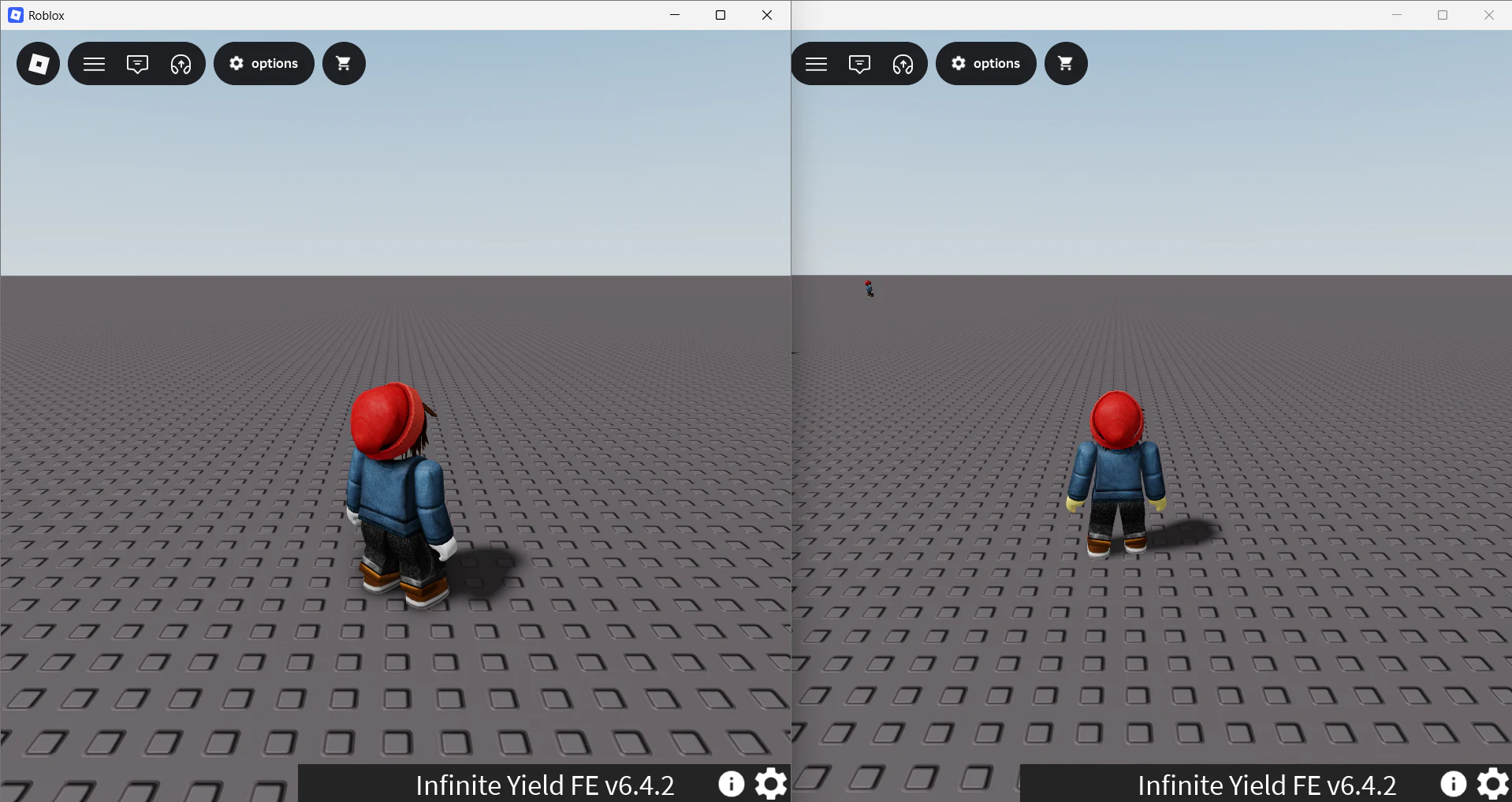Open the shopping cart in right window

click(1066, 64)
